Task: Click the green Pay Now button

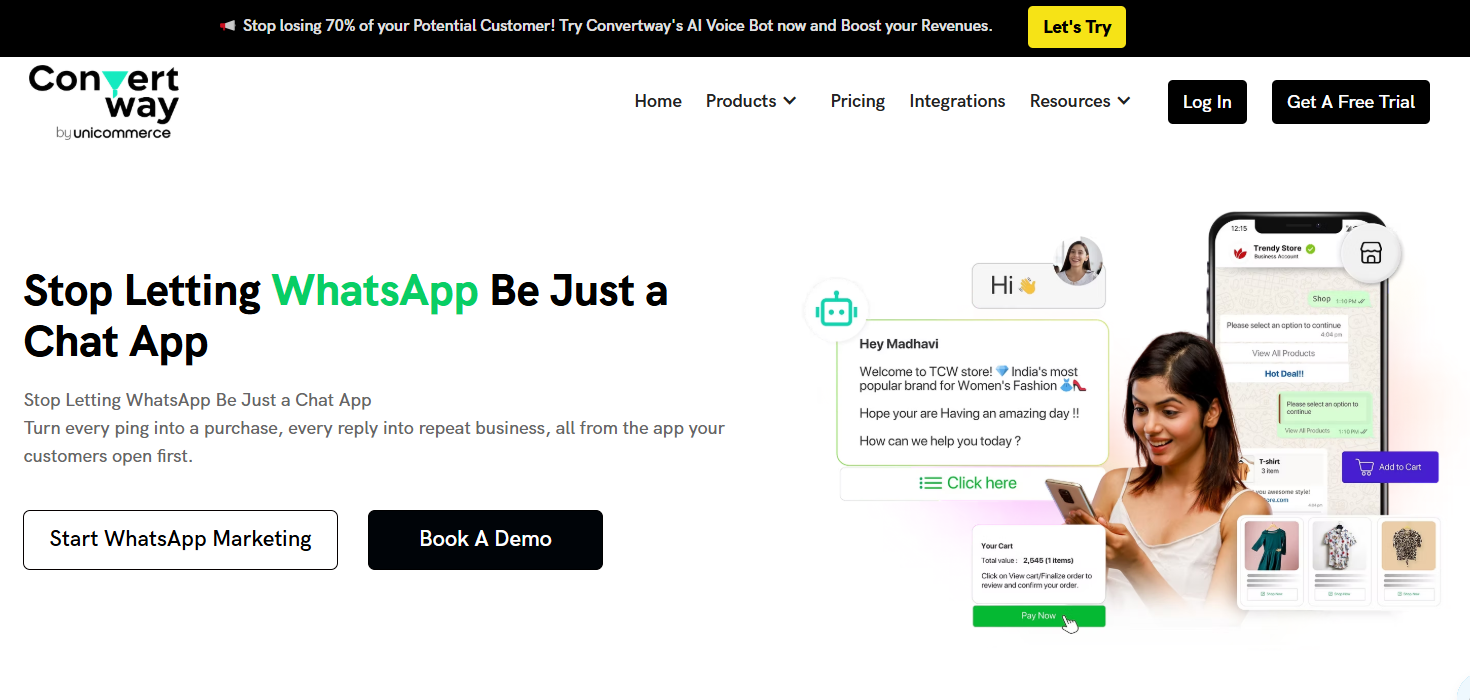Action: click(x=1039, y=616)
